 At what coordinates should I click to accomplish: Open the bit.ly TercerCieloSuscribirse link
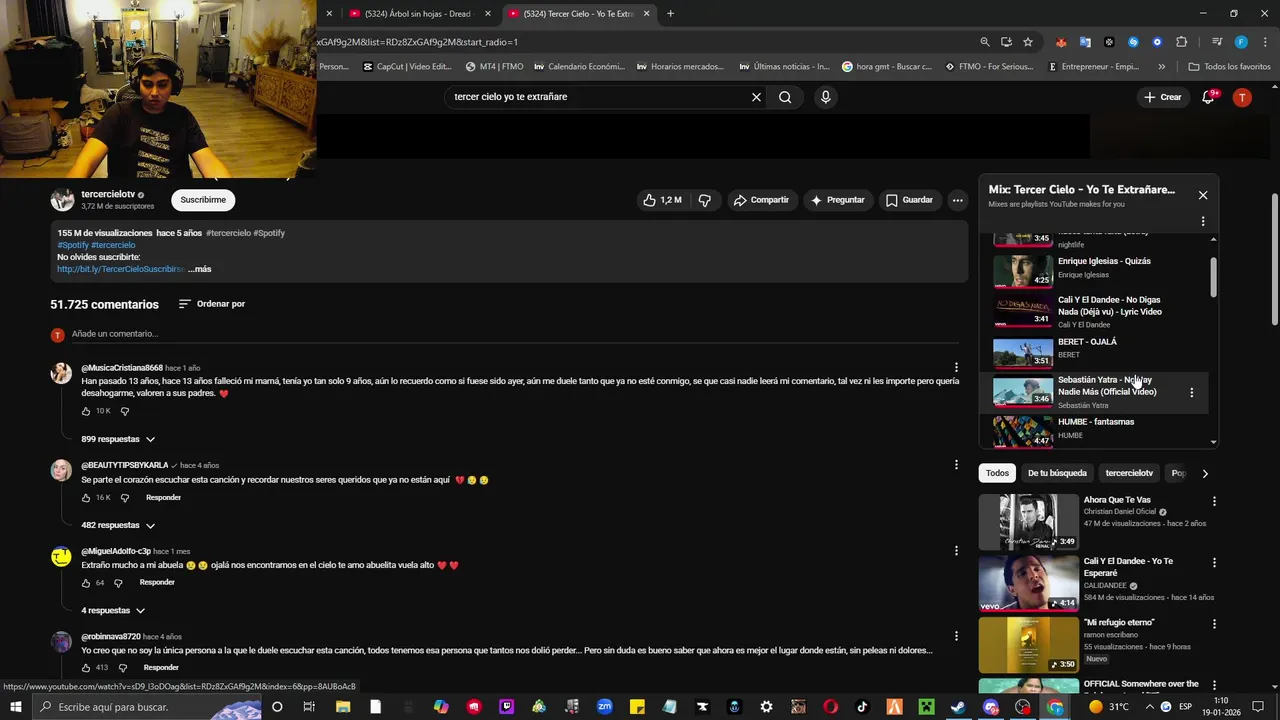point(121,269)
